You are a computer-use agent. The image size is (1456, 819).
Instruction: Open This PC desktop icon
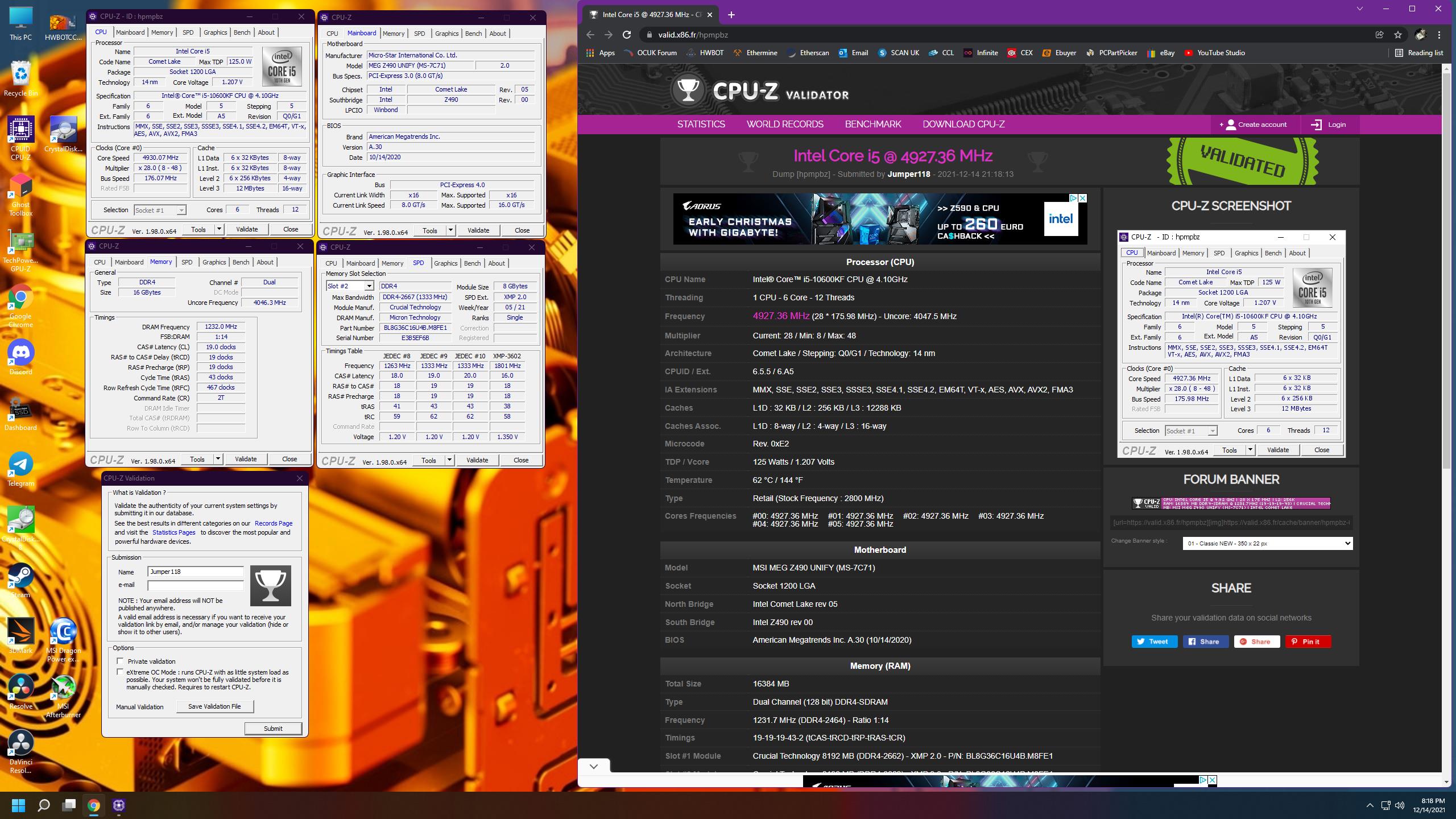coord(20,24)
